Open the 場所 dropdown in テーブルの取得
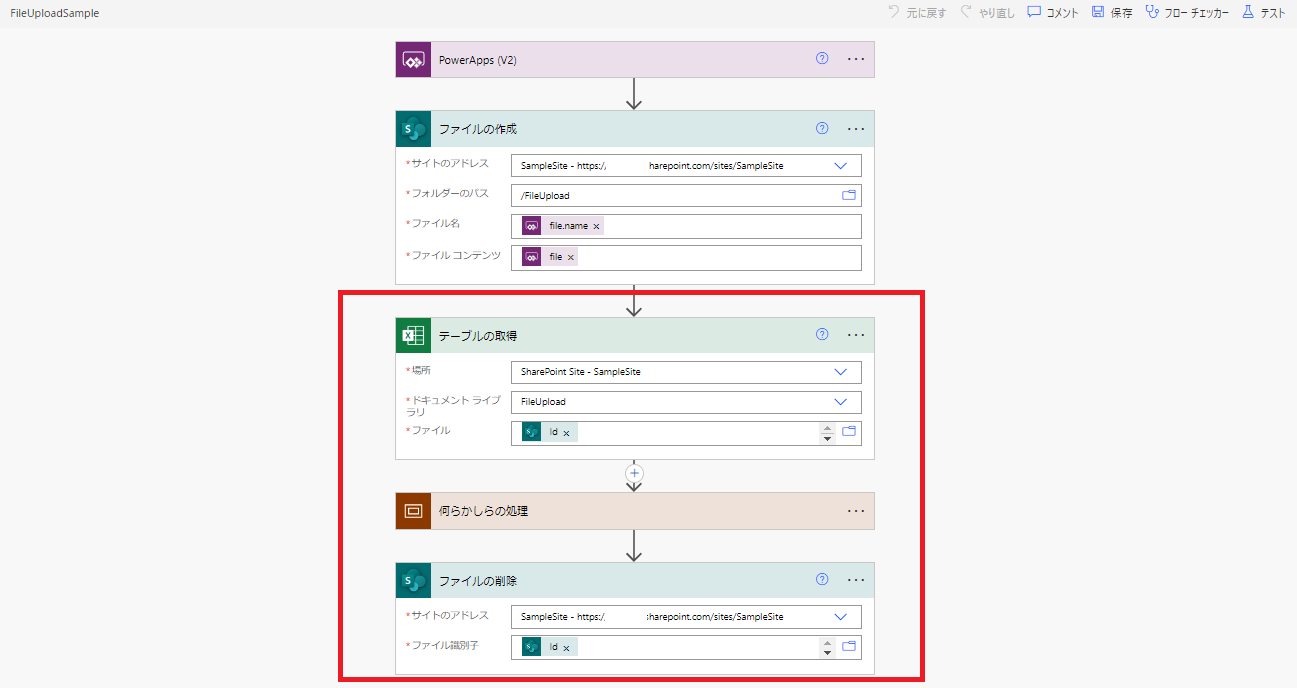 [841, 371]
